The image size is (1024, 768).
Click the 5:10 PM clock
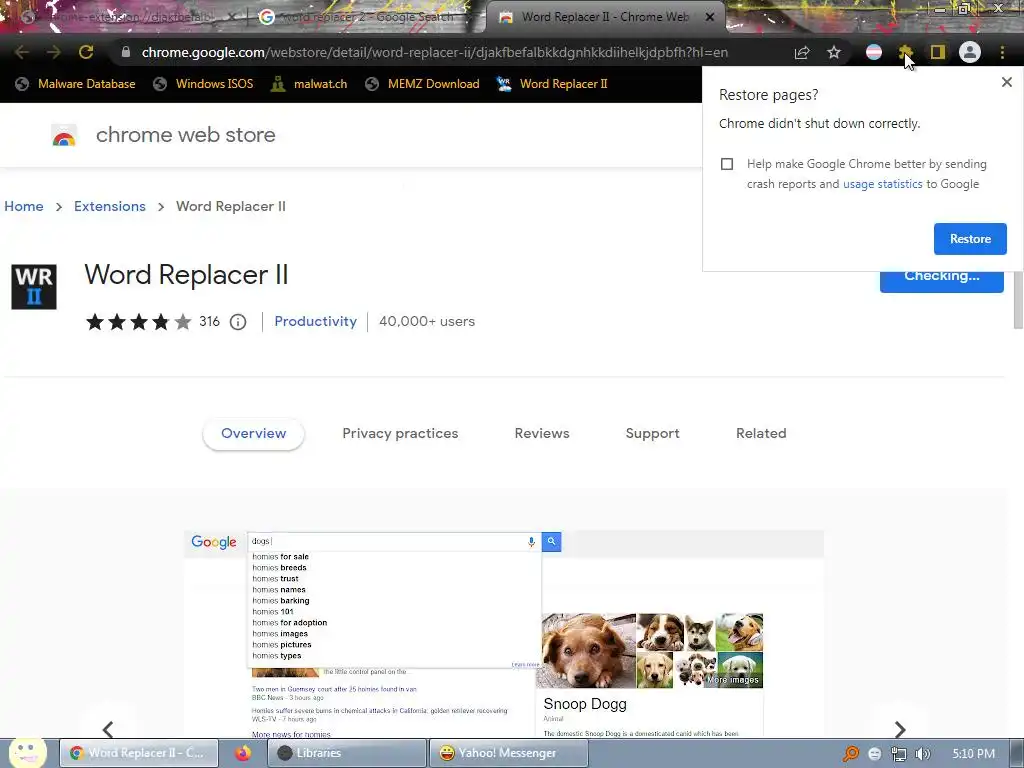pyautogui.click(x=973, y=754)
